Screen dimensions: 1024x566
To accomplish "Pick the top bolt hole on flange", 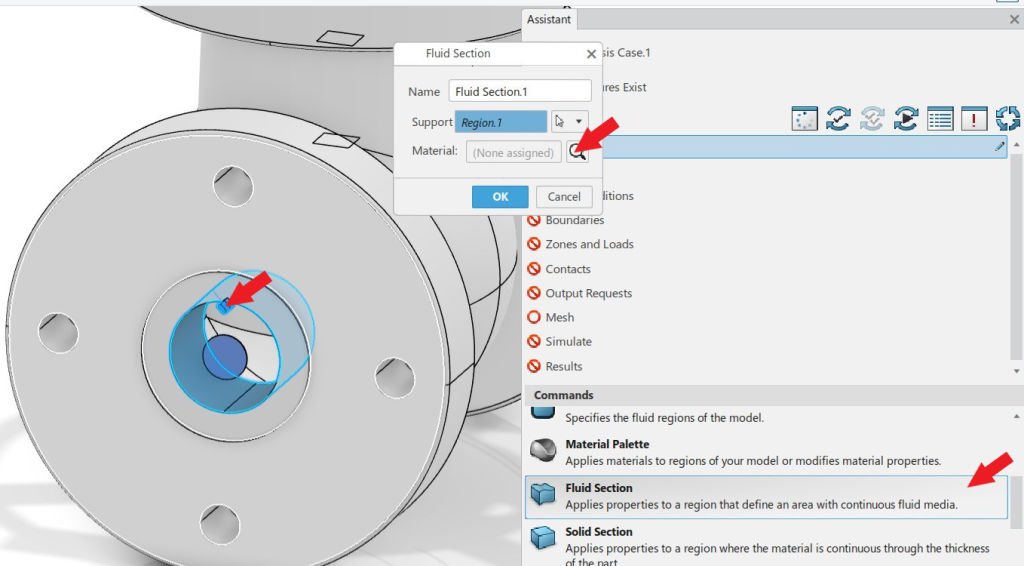I will coord(233,186).
